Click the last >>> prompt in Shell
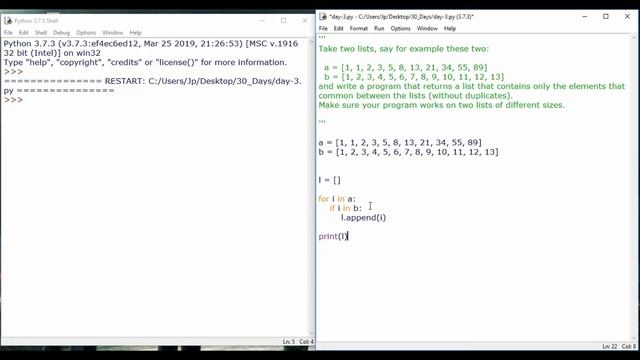The height and width of the screenshot is (360, 640). pyautogui.click(x=13, y=100)
